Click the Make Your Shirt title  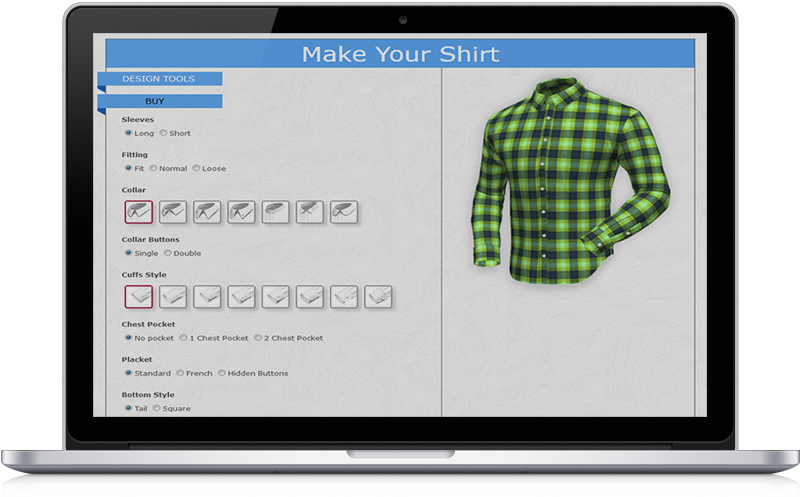(x=401, y=54)
